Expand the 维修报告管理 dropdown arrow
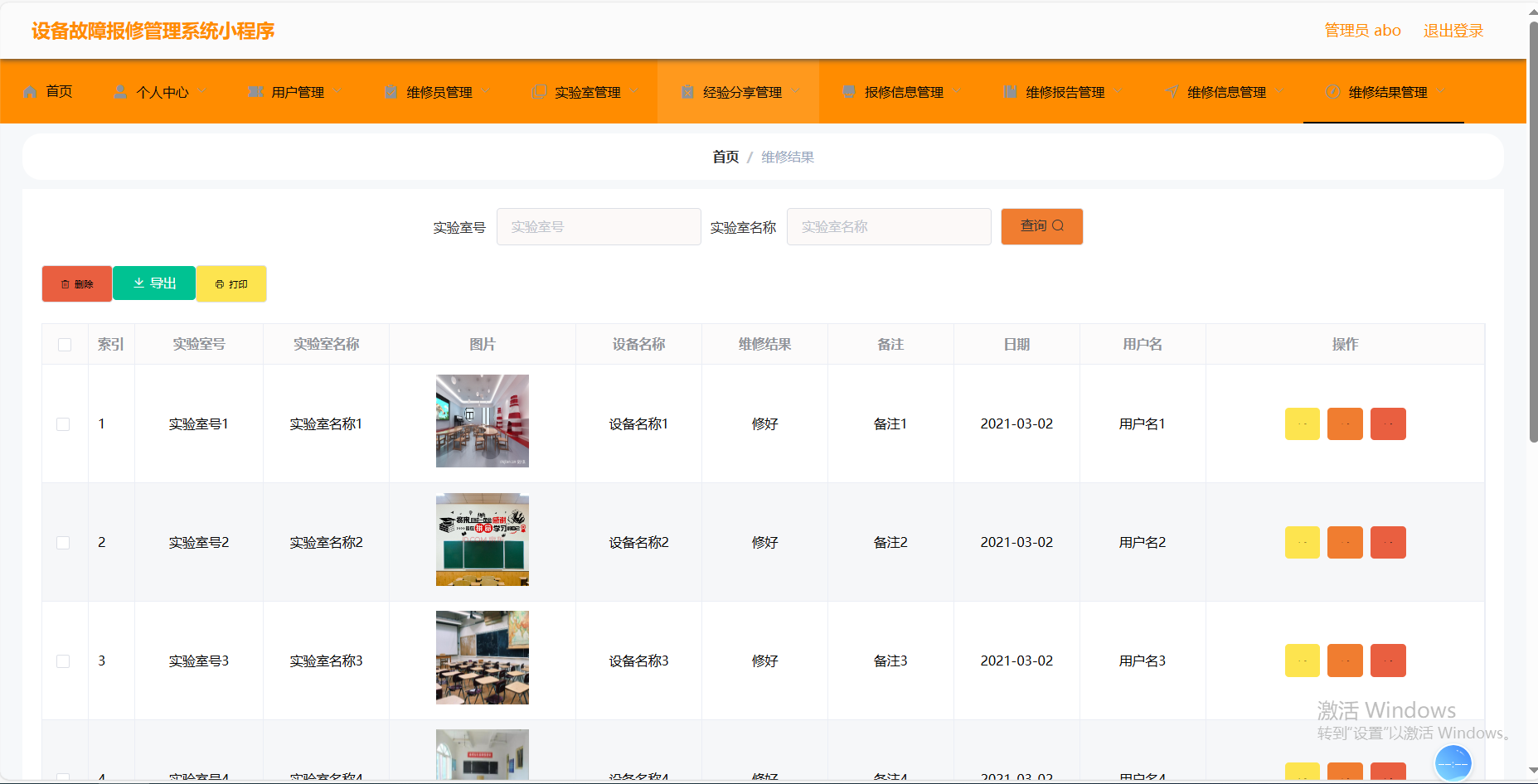 coord(1118,91)
